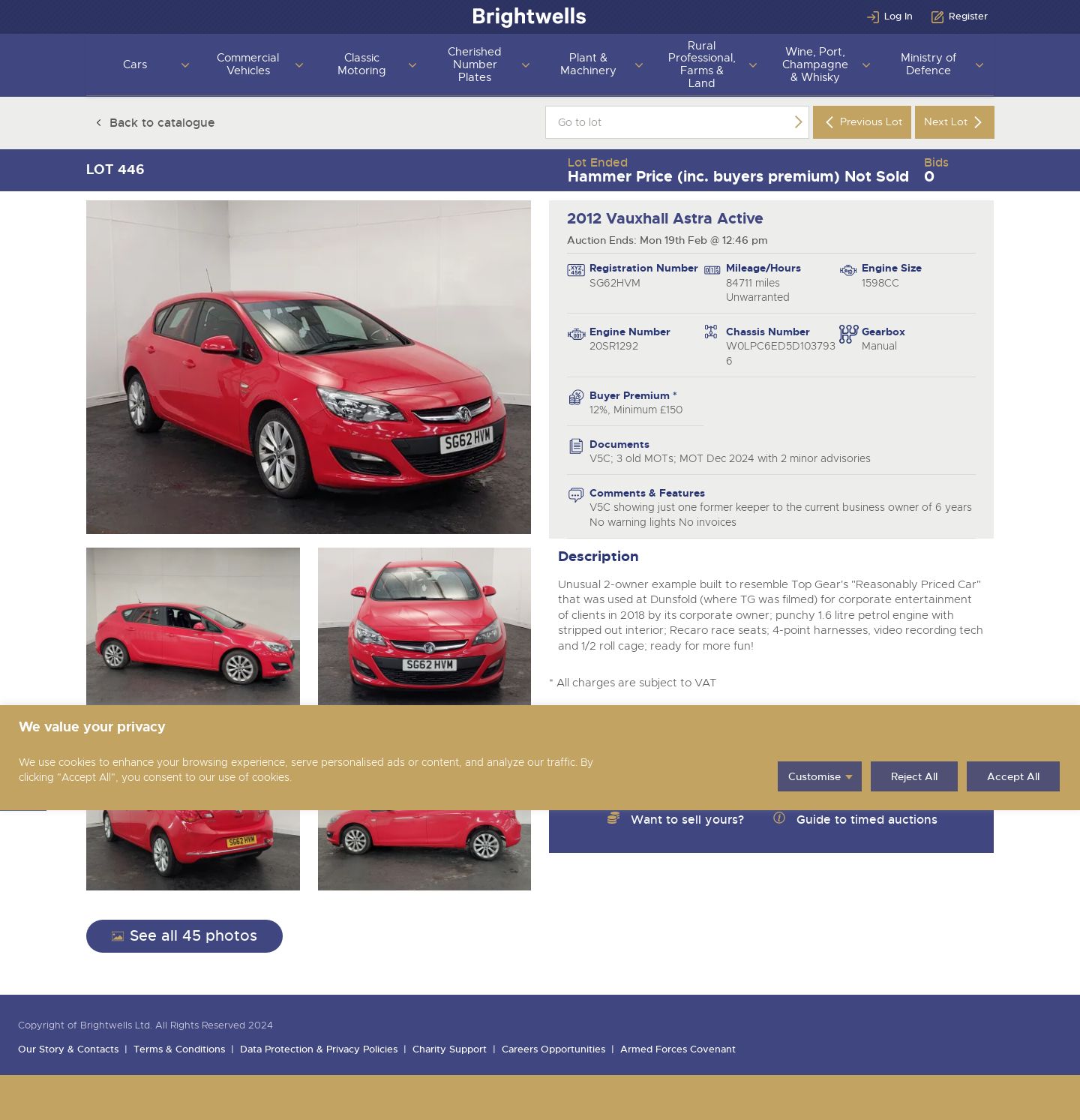The height and width of the screenshot is (1120, 1080).
Task: Expand the Wine, Port, Champagne & Whisky chevron
Action: (x=866, y=65)
